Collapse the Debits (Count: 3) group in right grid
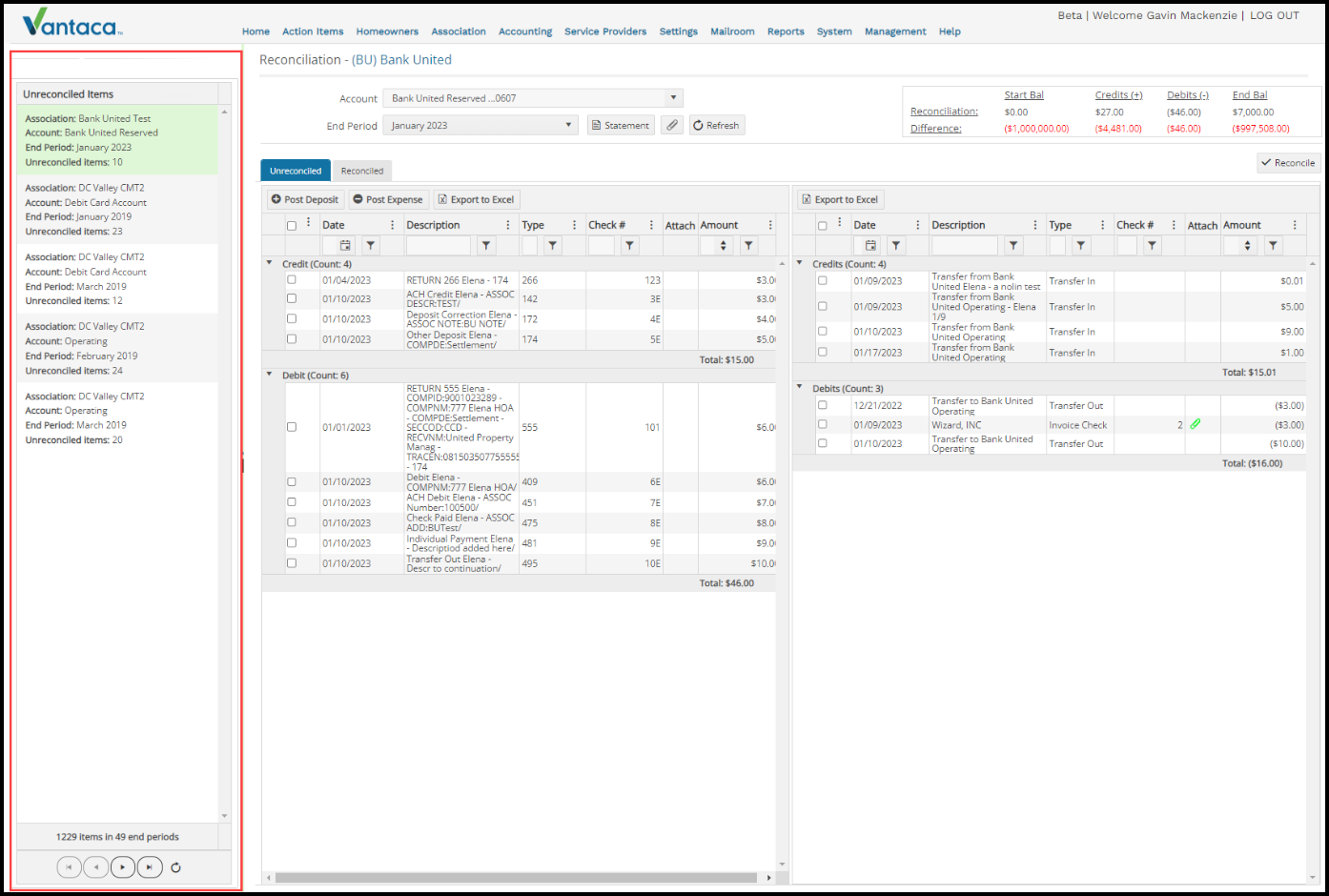Image resolution: width=1329 pixels, height=896 pixels. coord(800,388)
